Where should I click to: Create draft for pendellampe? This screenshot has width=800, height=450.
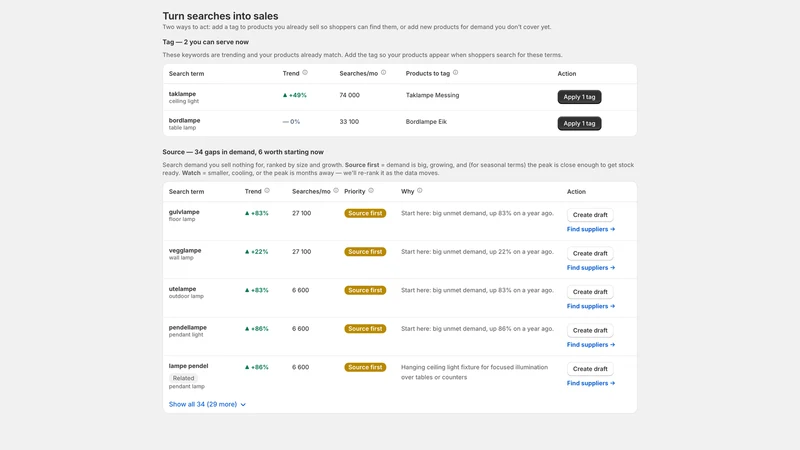tap(590, 330)
